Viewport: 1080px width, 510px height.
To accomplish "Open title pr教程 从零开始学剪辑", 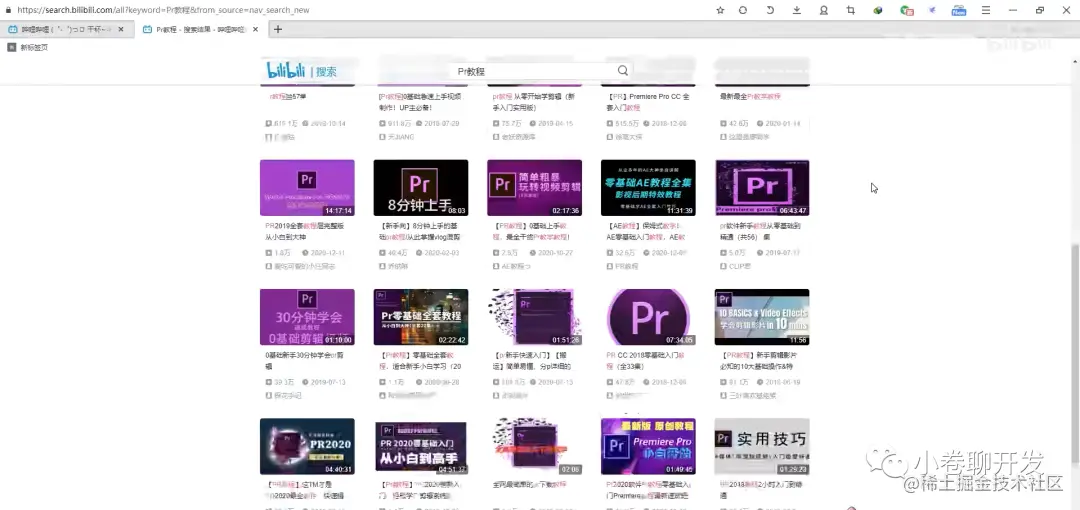I will click(x=532, y=102).
